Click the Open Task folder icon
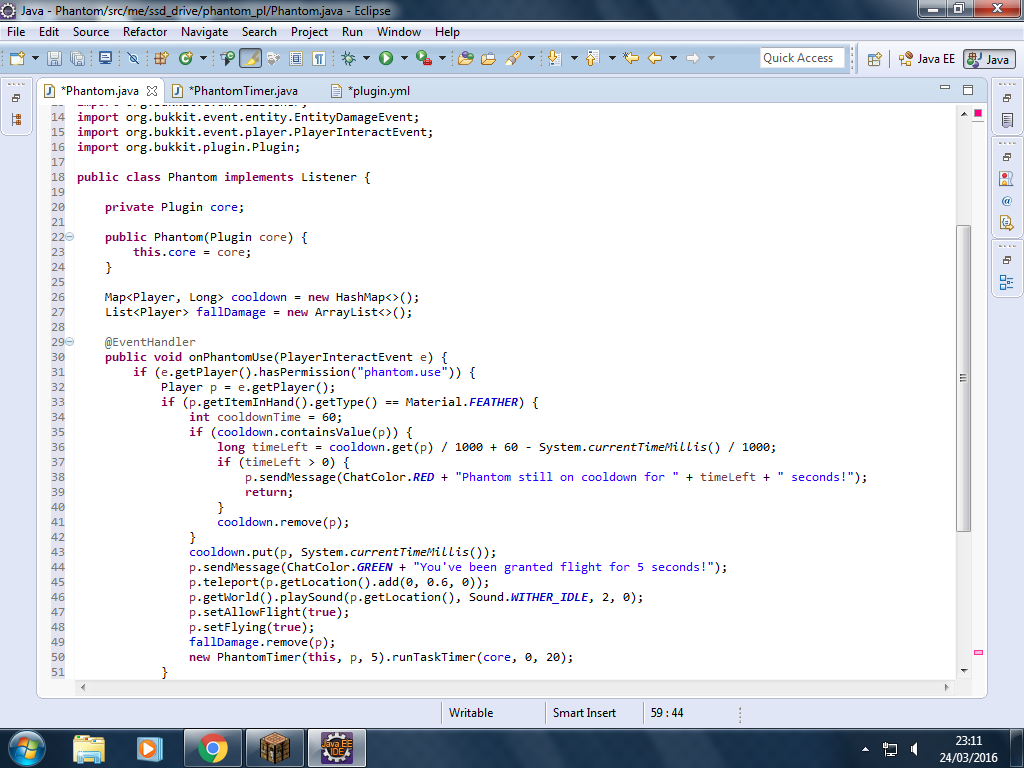The image size is (1024, 768). tap(488, 58)
